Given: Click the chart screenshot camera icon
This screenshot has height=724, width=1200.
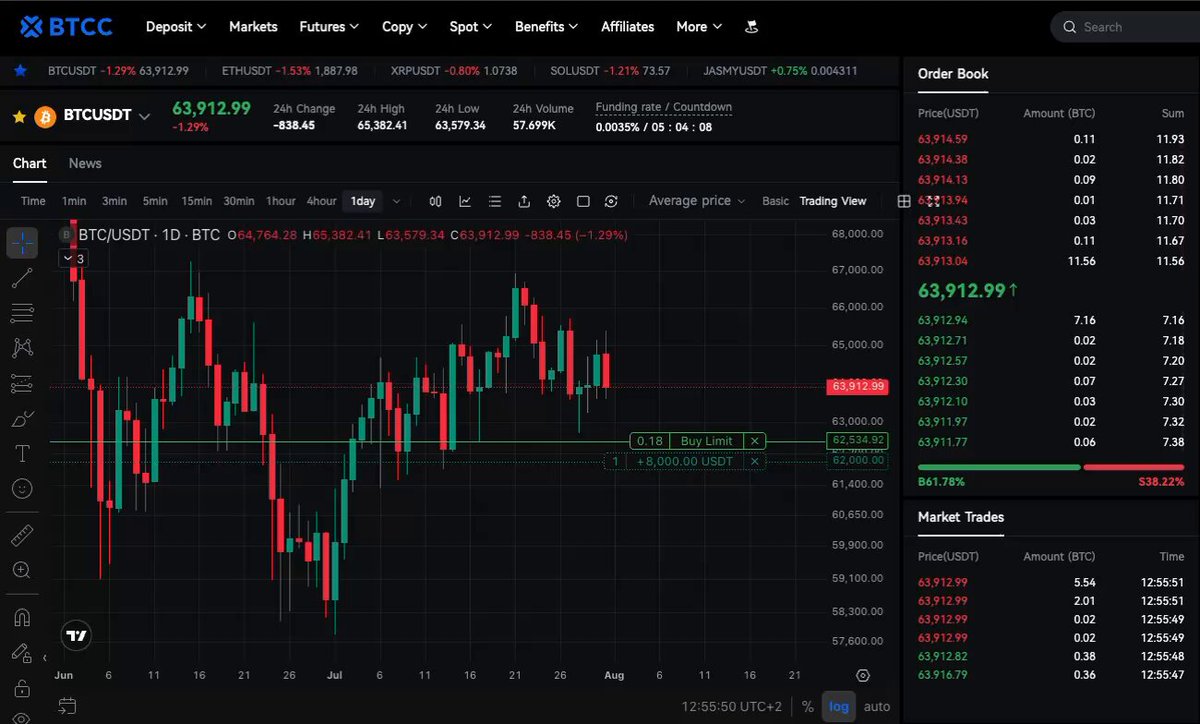Looking at the screenshot, I should click(x=611, y=201).
